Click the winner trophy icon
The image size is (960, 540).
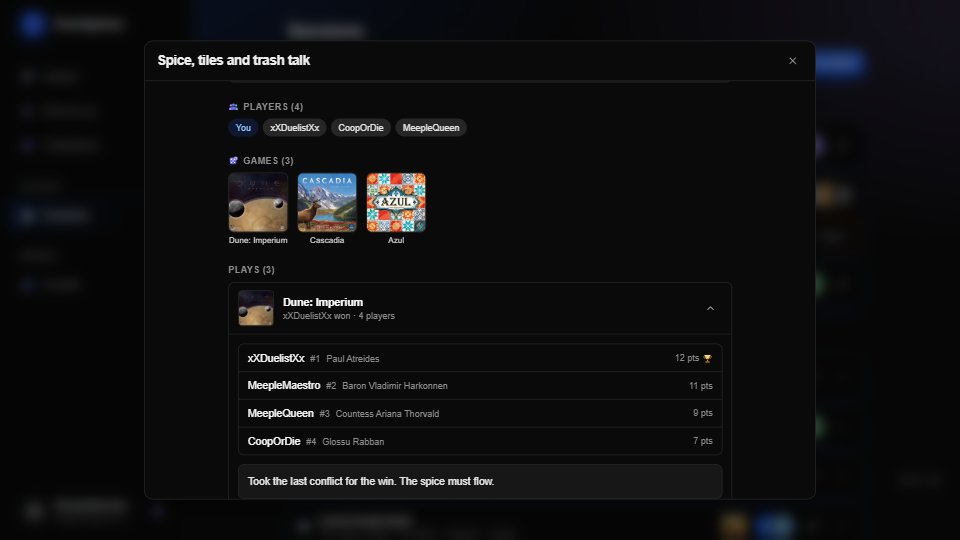pos(707,359)
